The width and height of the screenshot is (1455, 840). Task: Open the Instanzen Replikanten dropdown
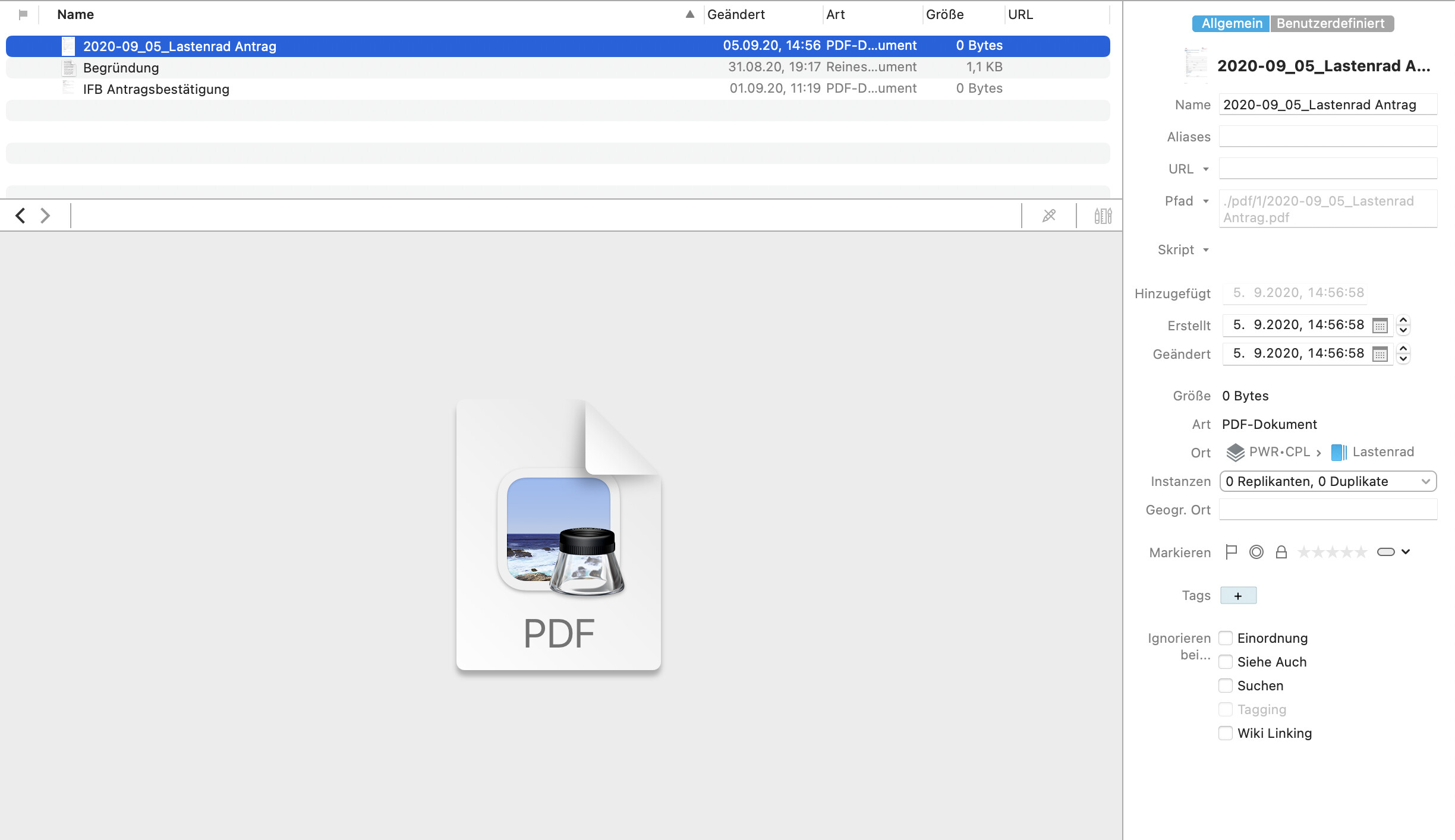click(1328, 481)
